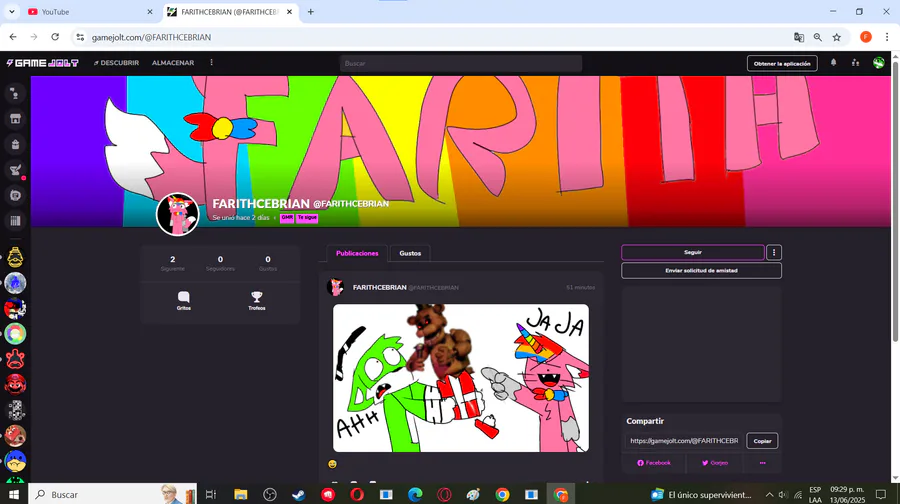The image size is (900, 504).
Task: Open the Almacenar menu item
Action: 173,63
